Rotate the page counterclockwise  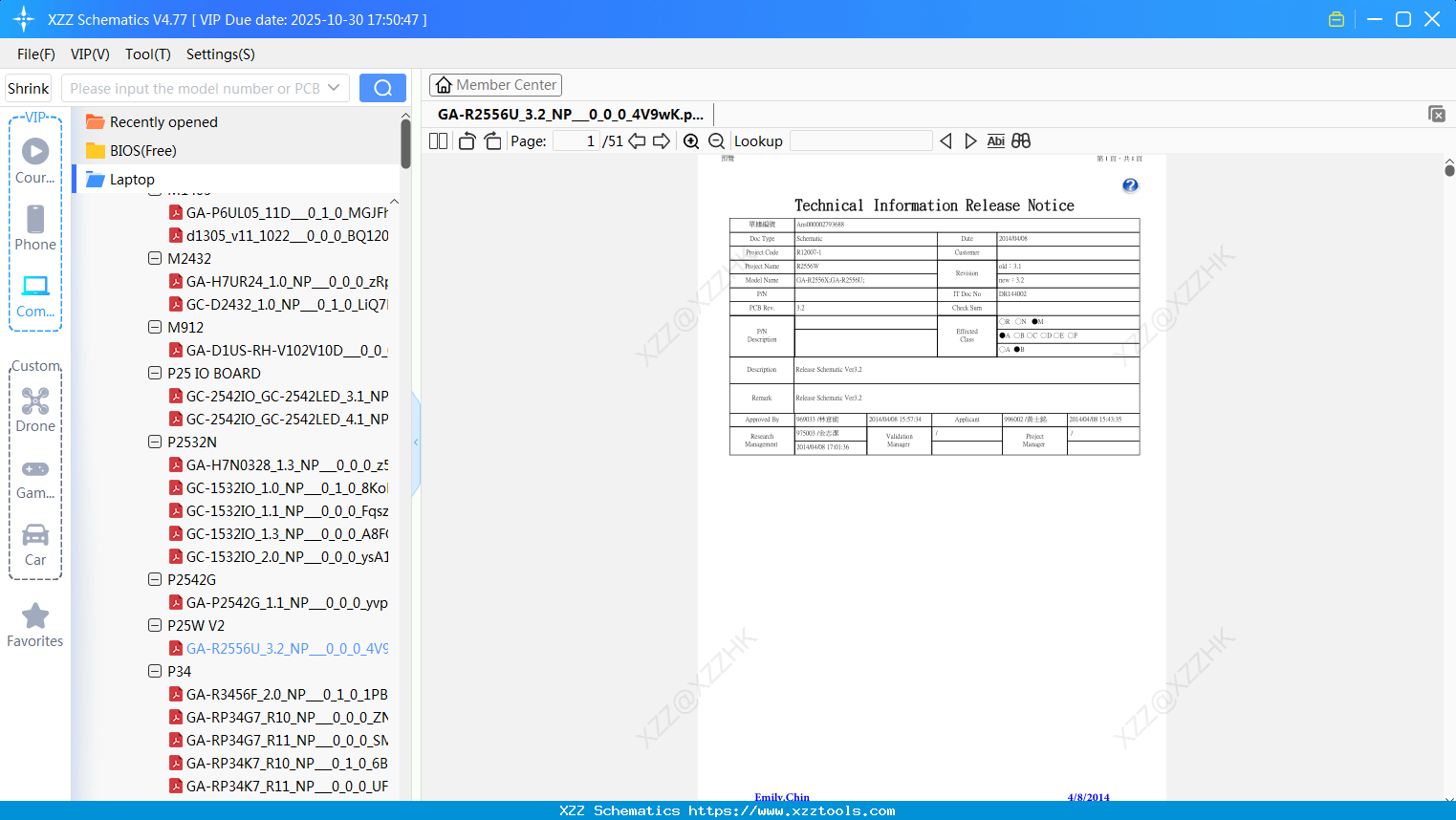click(467, 140)
